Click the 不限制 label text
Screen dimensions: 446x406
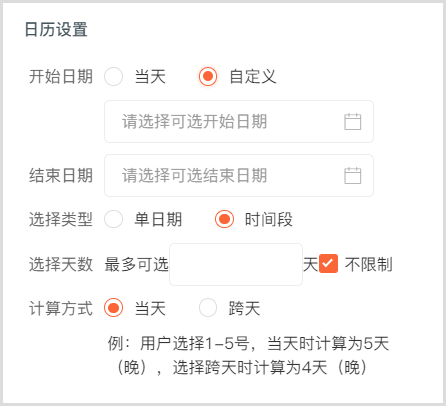tap(369, 264)
